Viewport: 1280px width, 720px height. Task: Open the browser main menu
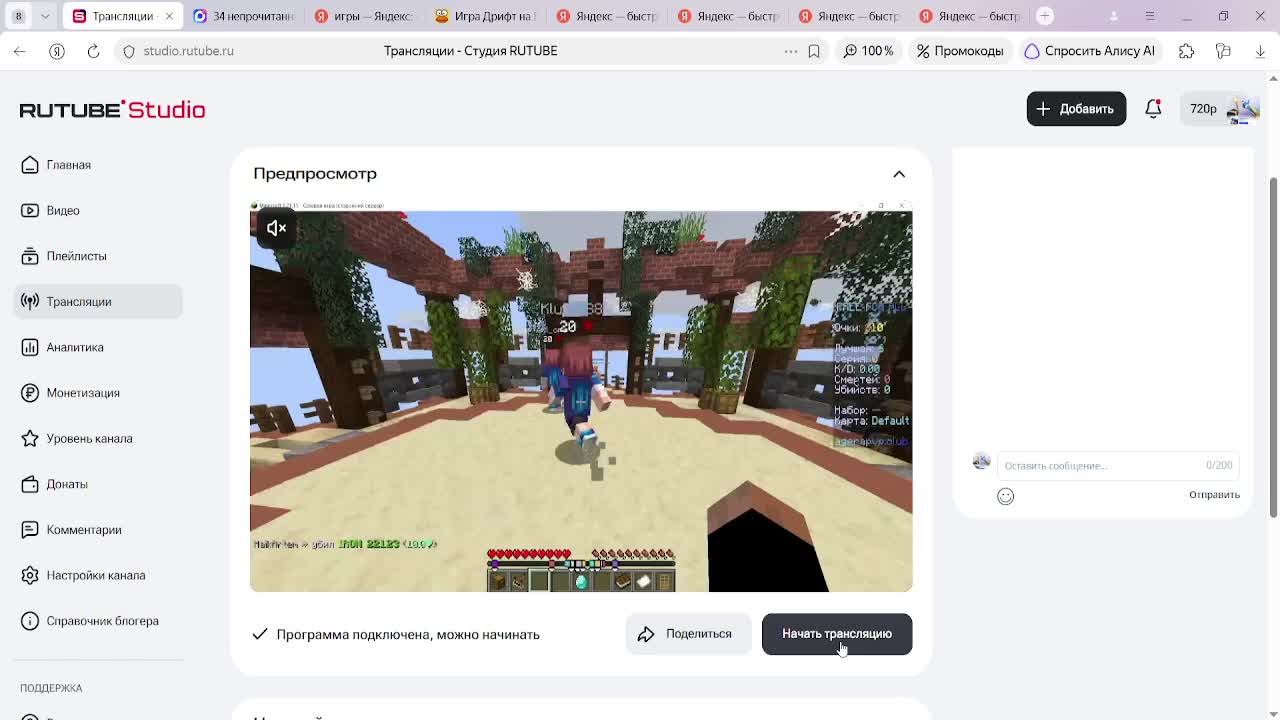click(x=1150, y=16)
